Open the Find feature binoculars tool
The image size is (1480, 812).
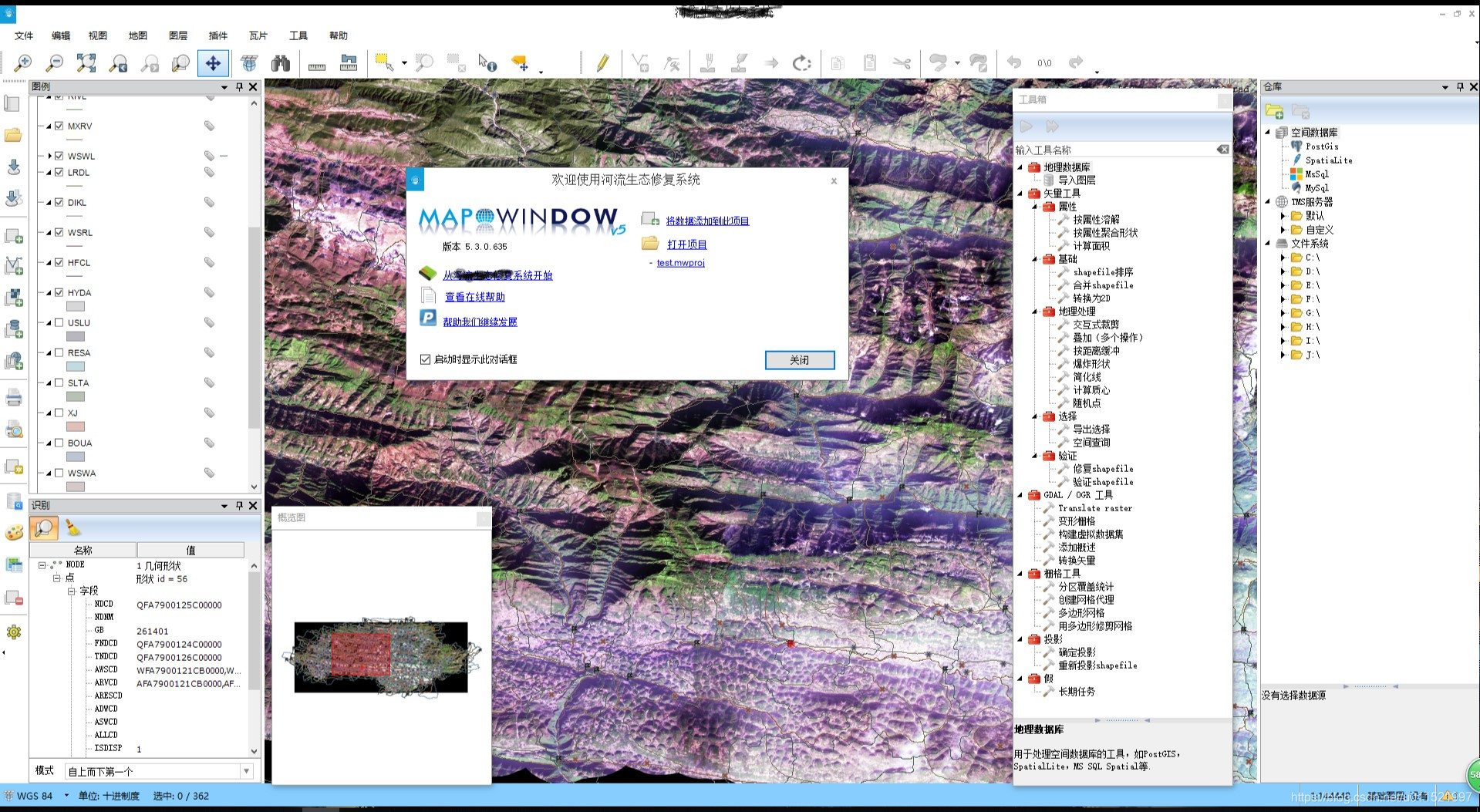(x=281, y=63)
